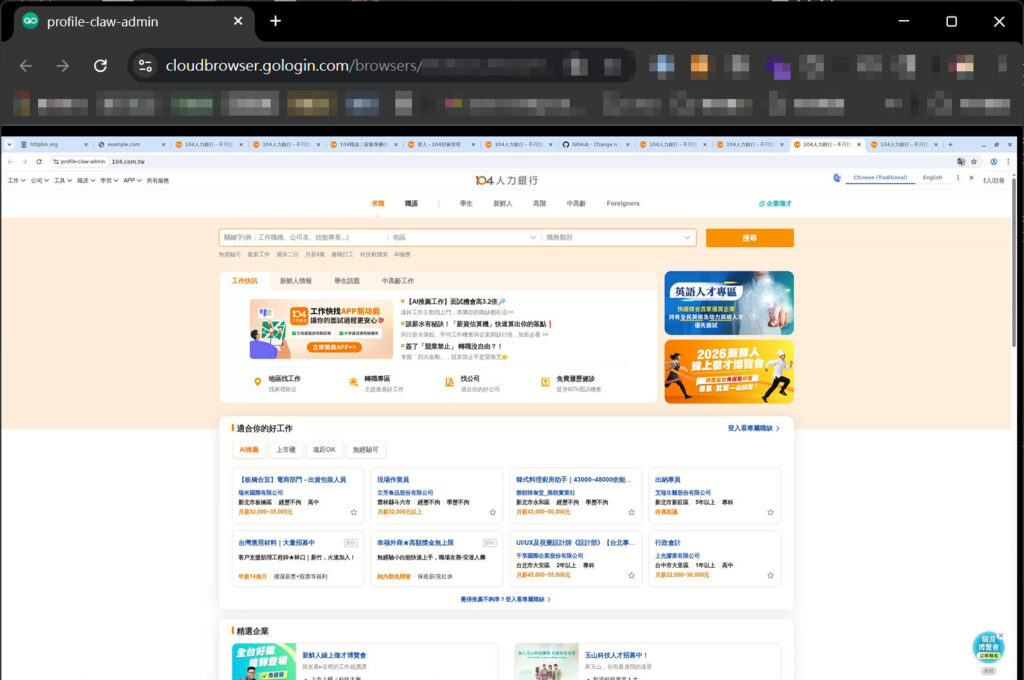Reload the inner 104.com.tw page
1024x680 pixels.
point(39,161)
